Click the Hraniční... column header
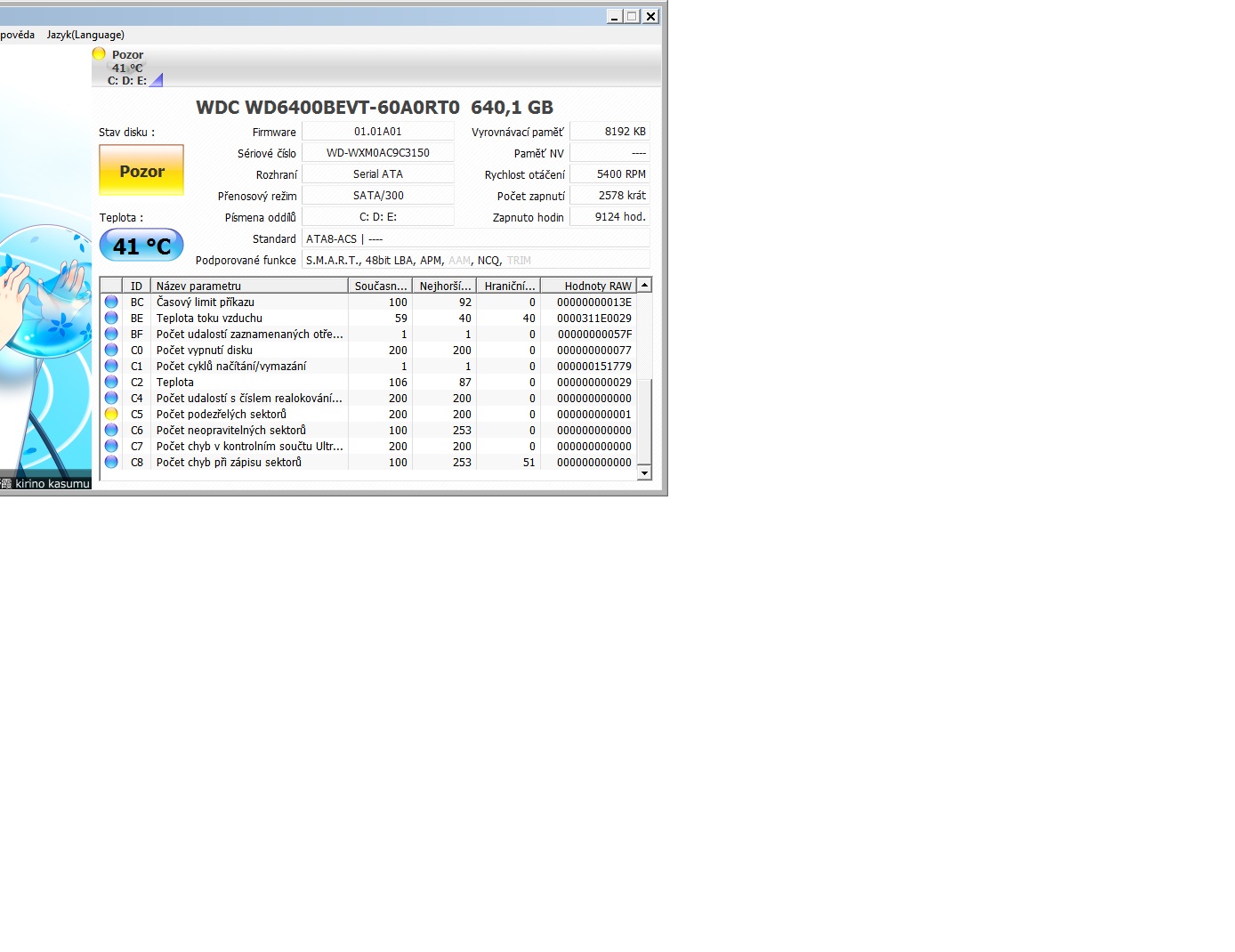Screen dimensions: 1235x952 coord(509,286)
